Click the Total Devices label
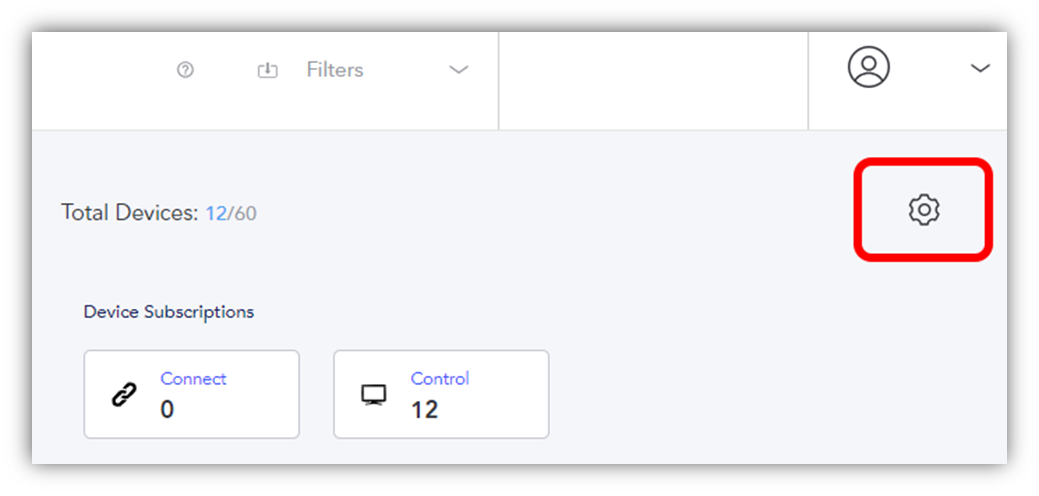This screenshot has height=496, width=1039. (x=130, y=213)
